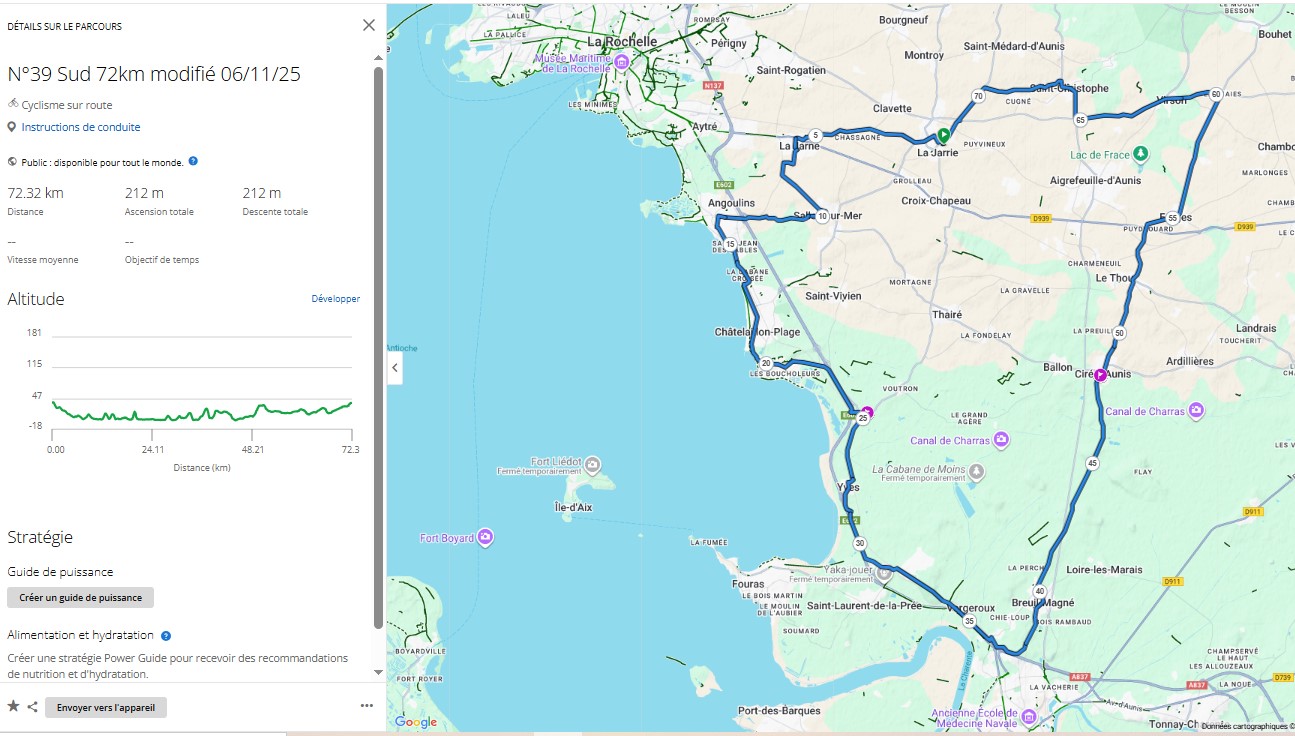Click the scrollbar down arrow in details panel
Viewport: 1295px width, 736px height.
(378, 672)
